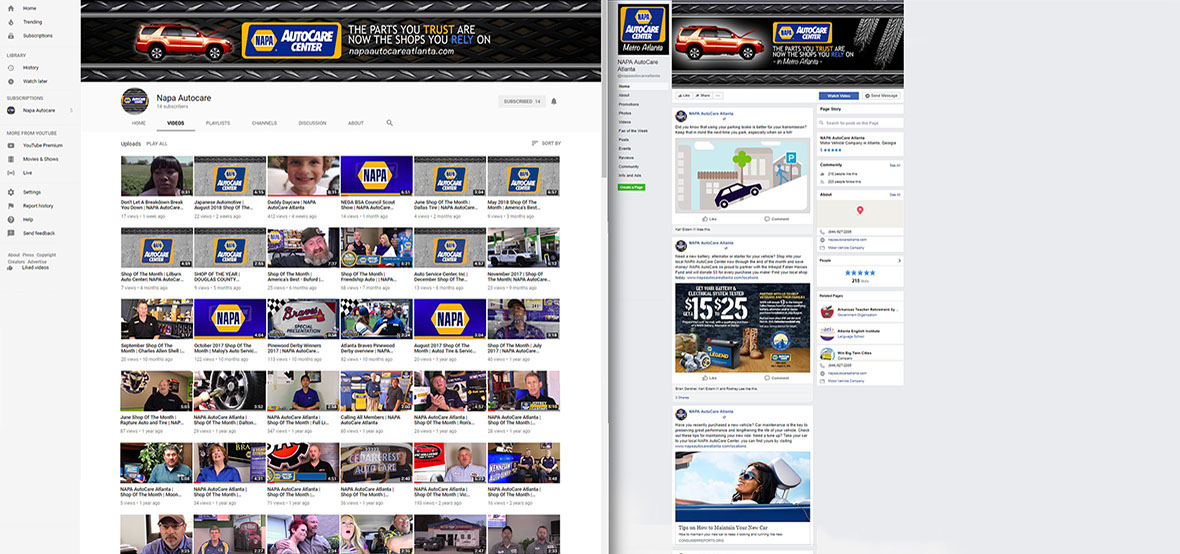
Task: Click the YouTube Home icon in sidebar
Action: pos(11,7)
